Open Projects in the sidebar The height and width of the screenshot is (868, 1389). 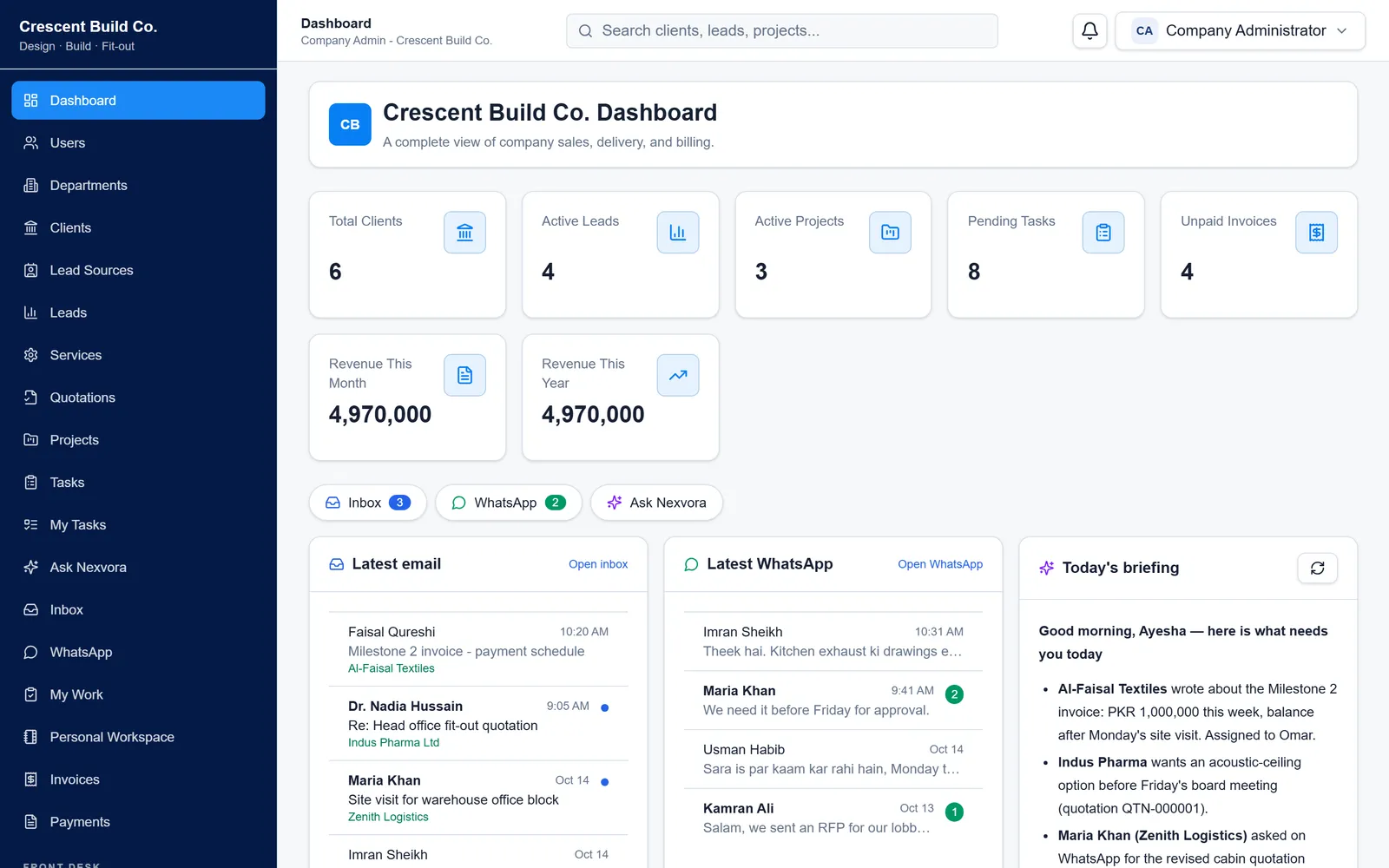click(138, 440)
